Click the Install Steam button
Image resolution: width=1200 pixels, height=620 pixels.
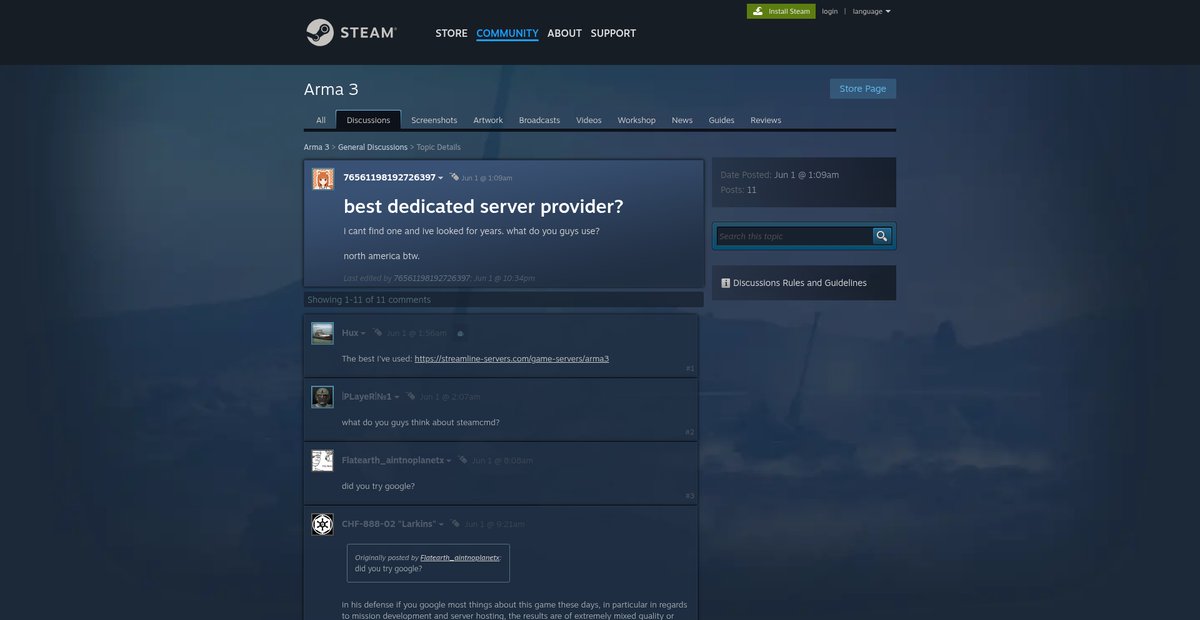(x=781, y=11)
